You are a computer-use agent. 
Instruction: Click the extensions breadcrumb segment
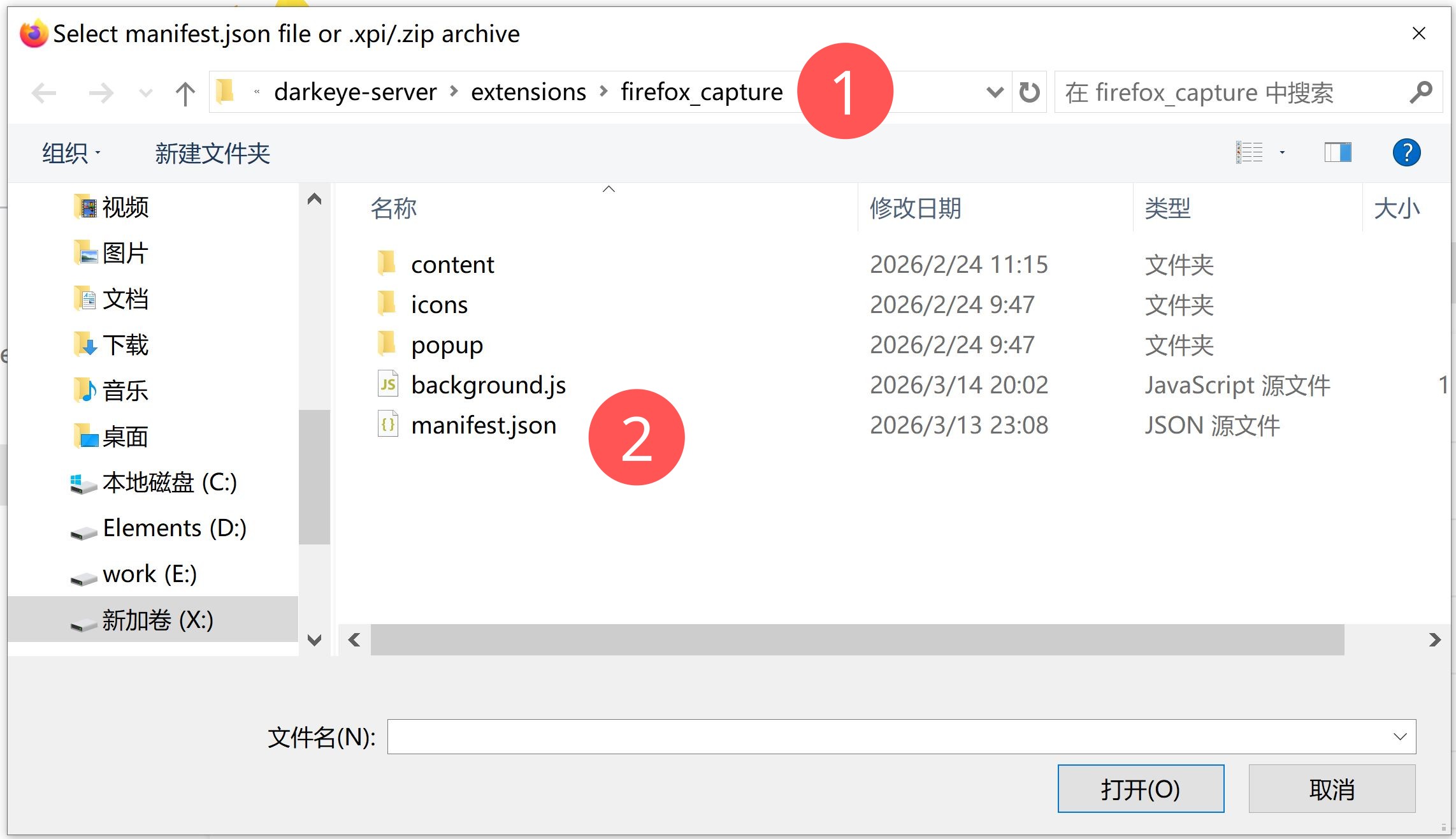click(528, 92)
